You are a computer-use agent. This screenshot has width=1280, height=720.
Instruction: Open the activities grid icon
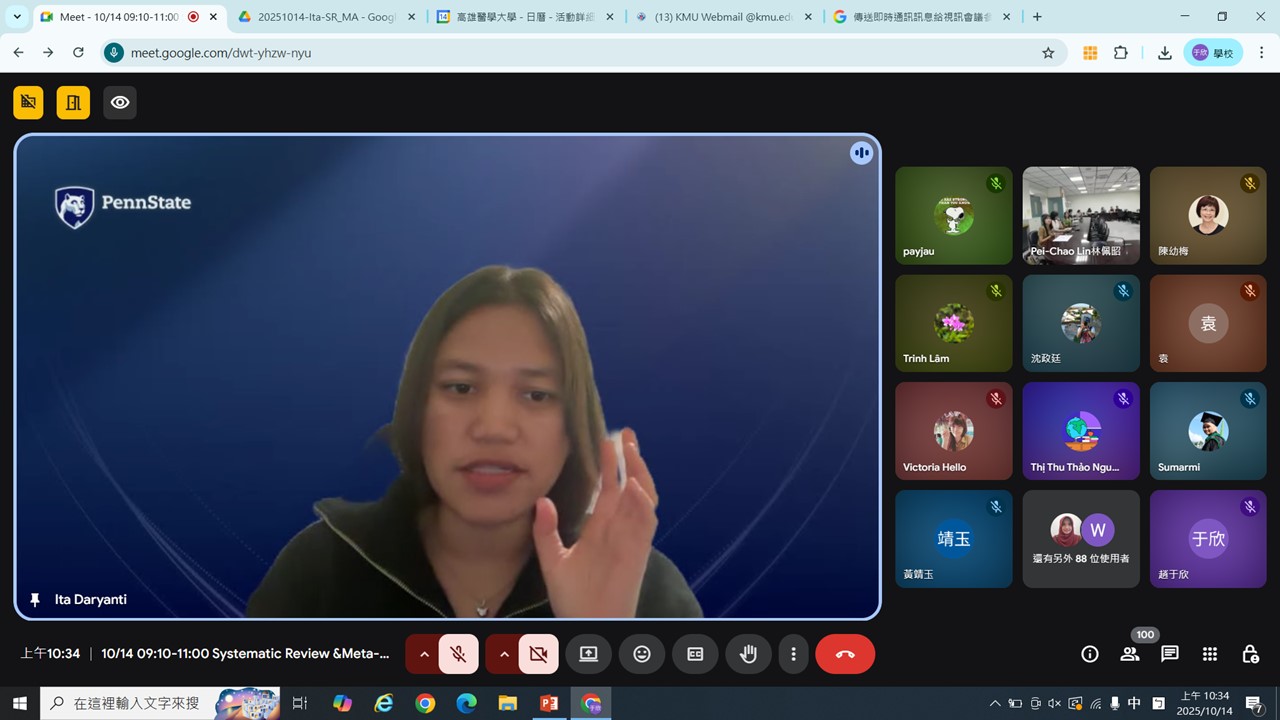point(1209,654)
